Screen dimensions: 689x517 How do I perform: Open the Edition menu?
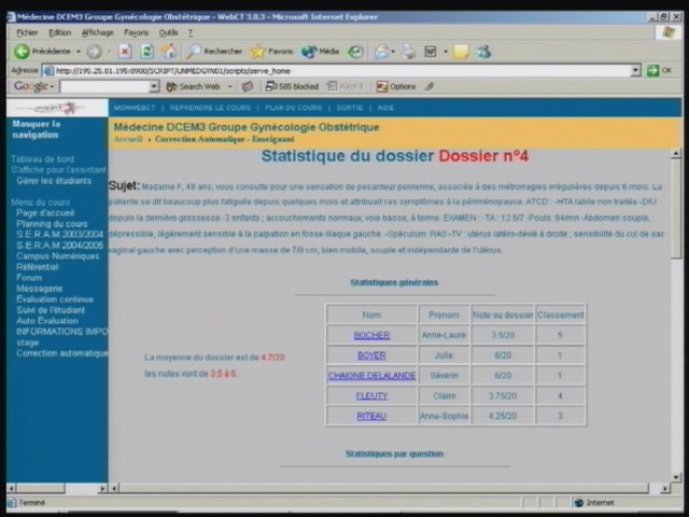click(60, 33)
